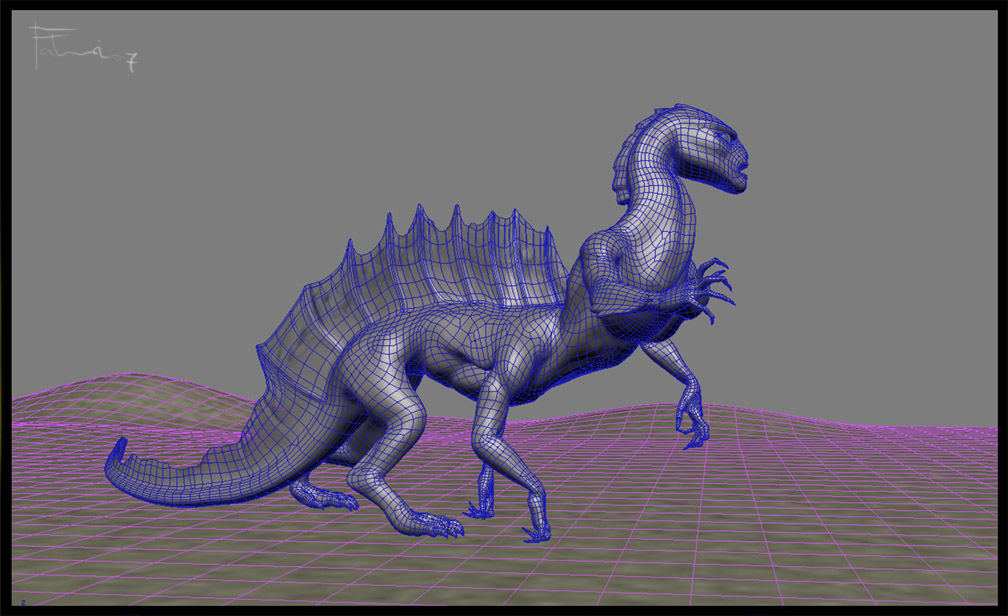Click the axis indicator in viewport corner
Image resolution: width=1008 pixels, height=616 pixels.
click(23, 602)
